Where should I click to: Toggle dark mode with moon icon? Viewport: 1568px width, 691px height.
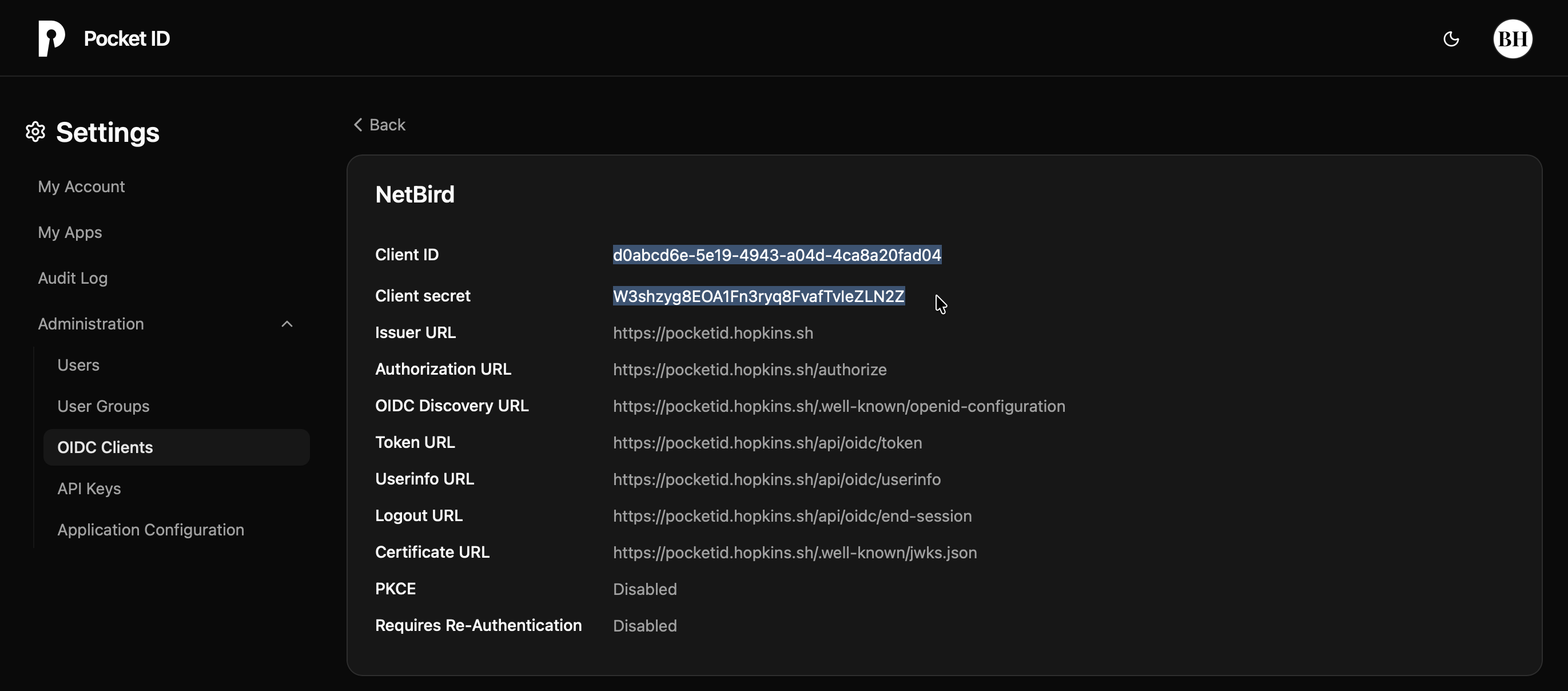coord(1451,39)
